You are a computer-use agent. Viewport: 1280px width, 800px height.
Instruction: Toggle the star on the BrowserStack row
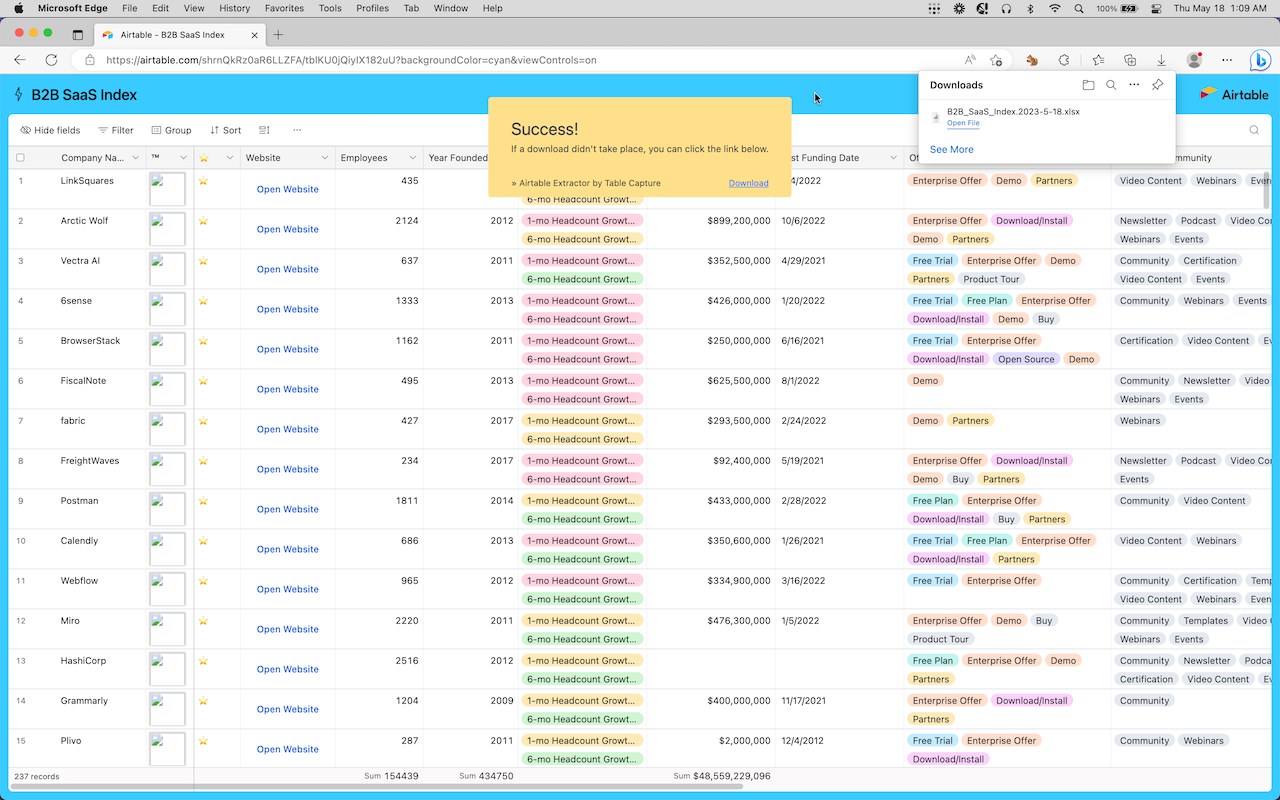point(203,341)
